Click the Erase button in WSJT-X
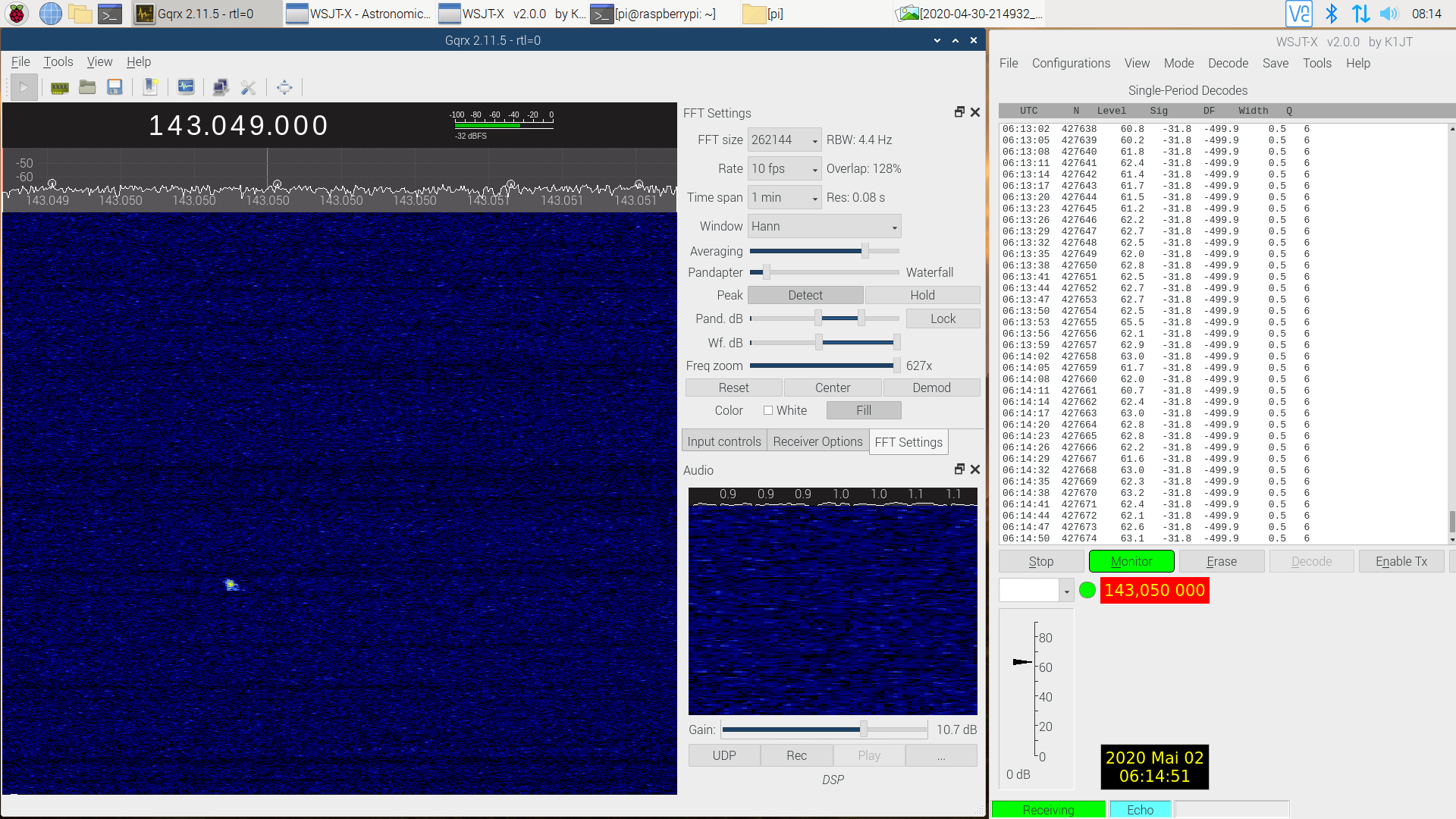1456x819 pixels. (x=1222, y=561)
